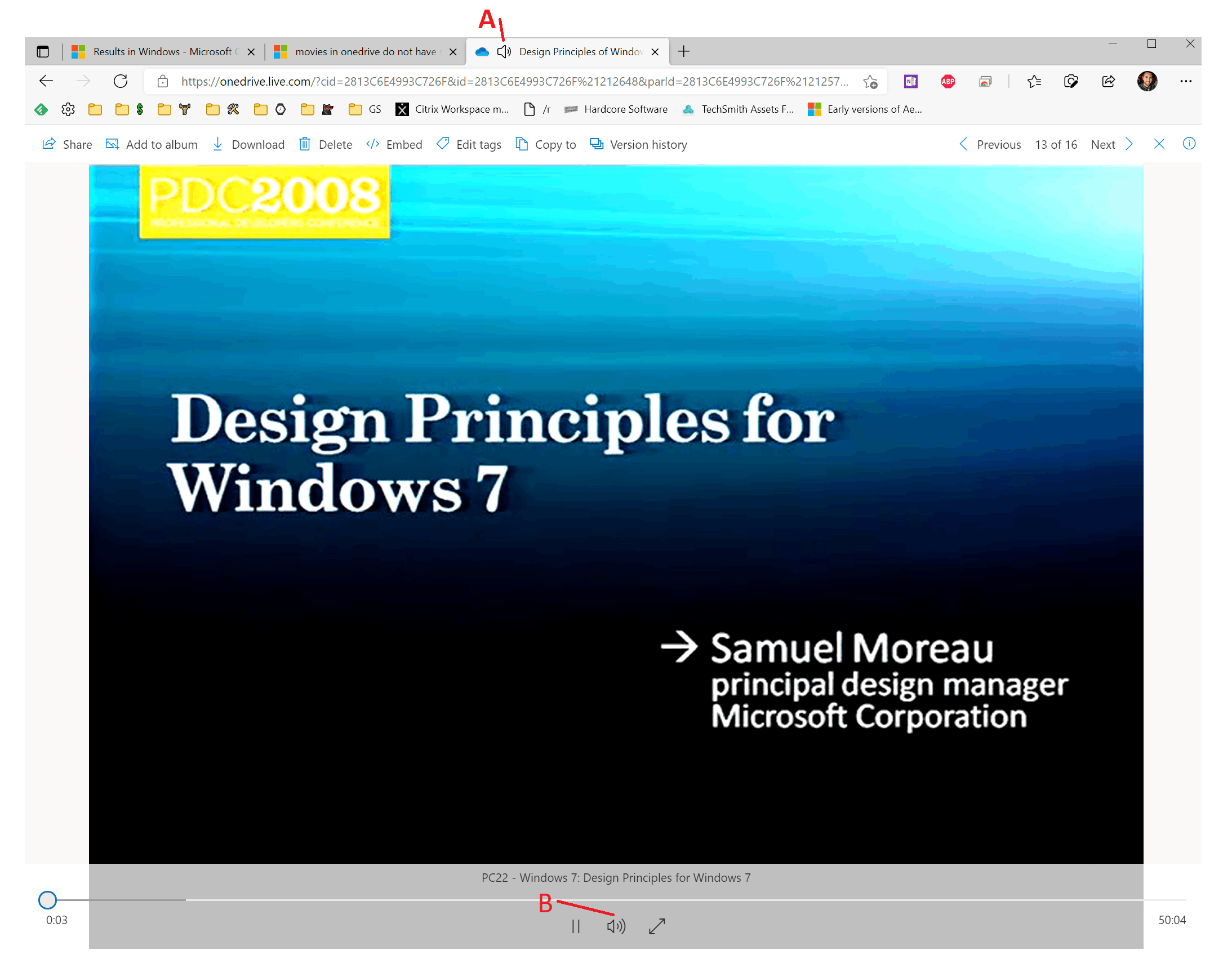Go to Previous item chevron

(963, 144)
